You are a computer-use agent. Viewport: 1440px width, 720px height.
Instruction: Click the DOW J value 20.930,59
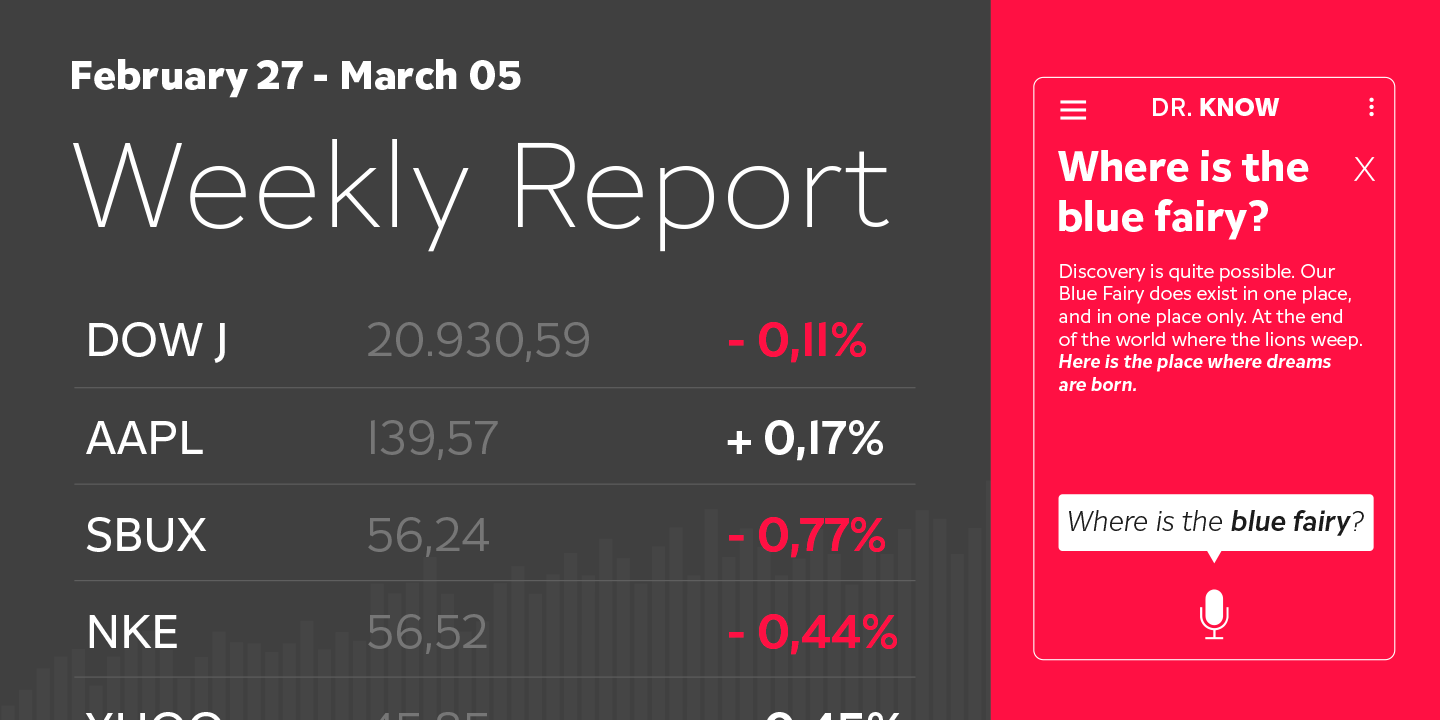pos(478,341)
